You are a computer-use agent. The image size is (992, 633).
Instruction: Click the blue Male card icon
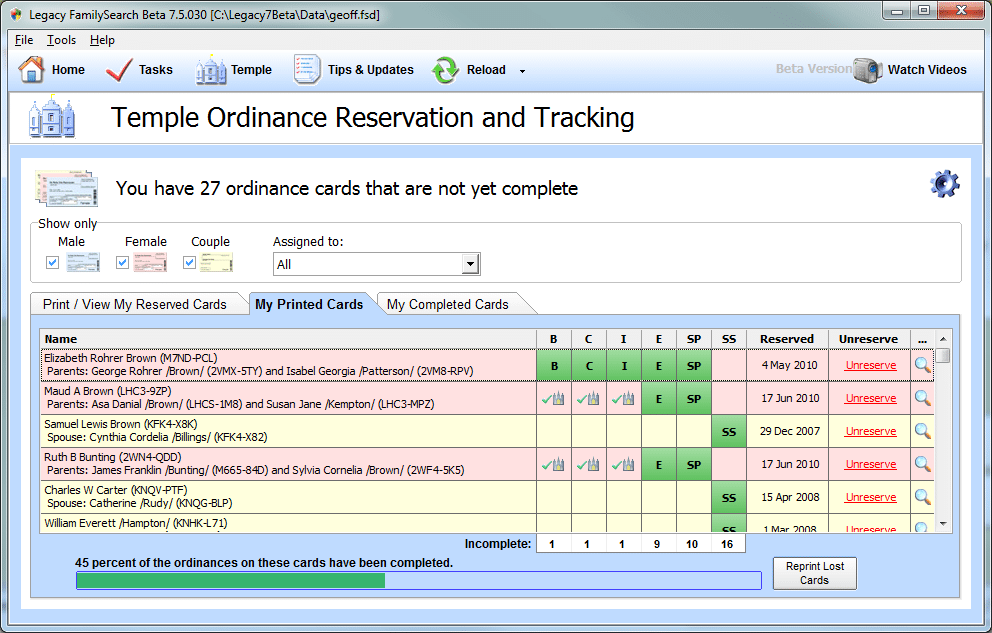[x=84, y=262]
